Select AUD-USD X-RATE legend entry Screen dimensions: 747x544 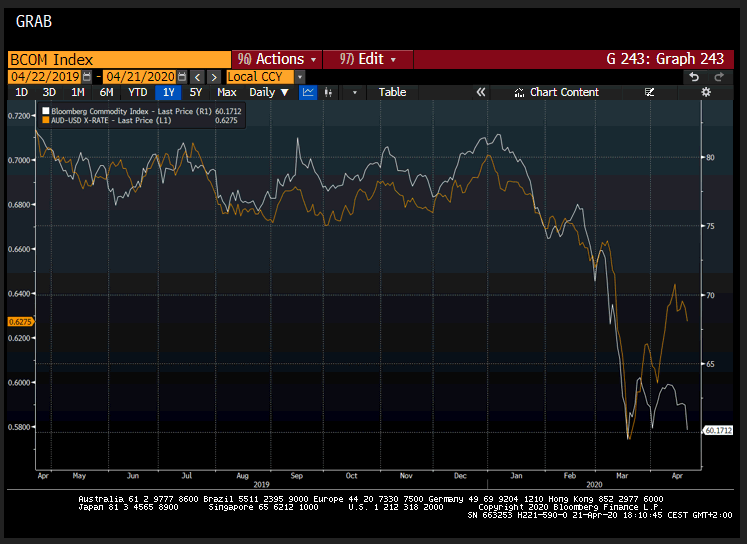click(144, 121)
